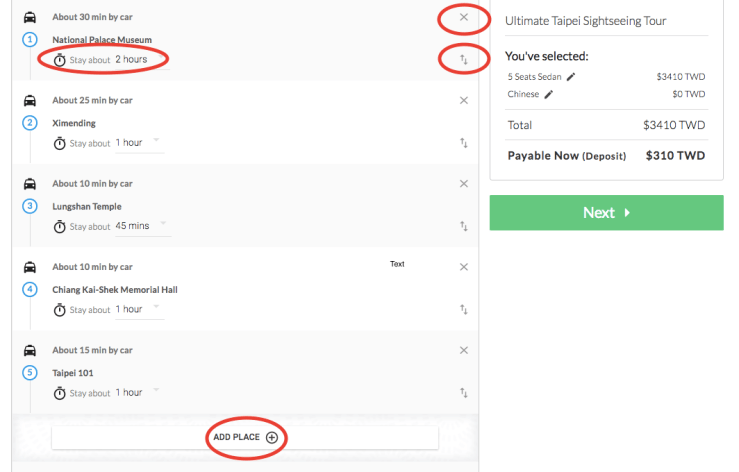This screenshot has width=739, height=472.
Task: Click reorder arrows for National Palace Museum
Action: [463, 60]
